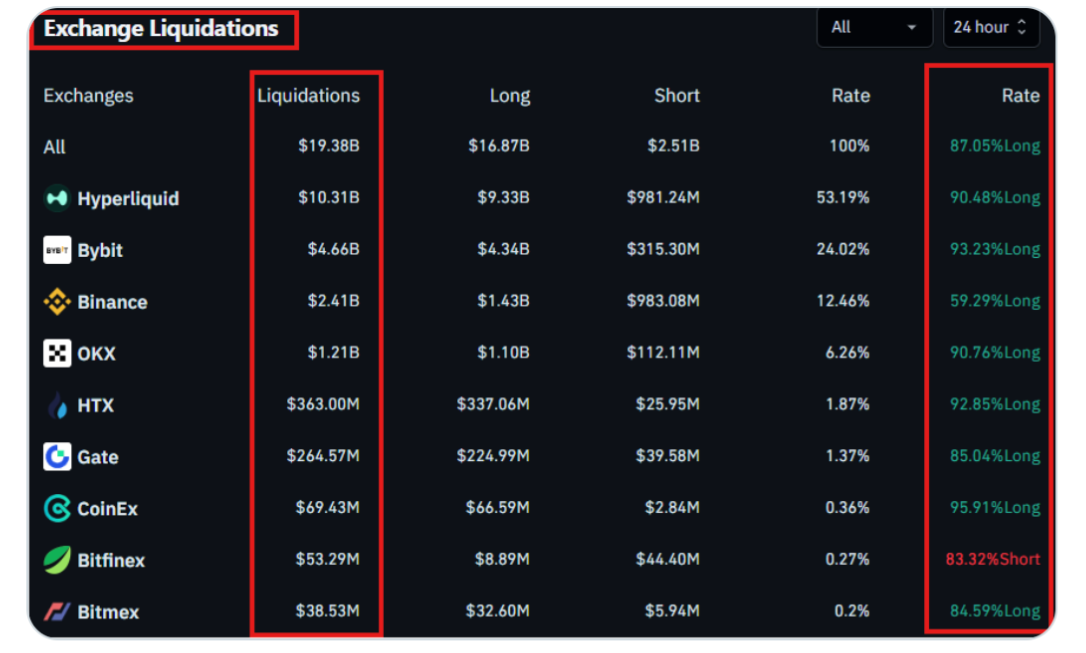This screenshot has width=1086, height=653.
Task: Select the All exchanges summary row
Action: tap(55, 147)
